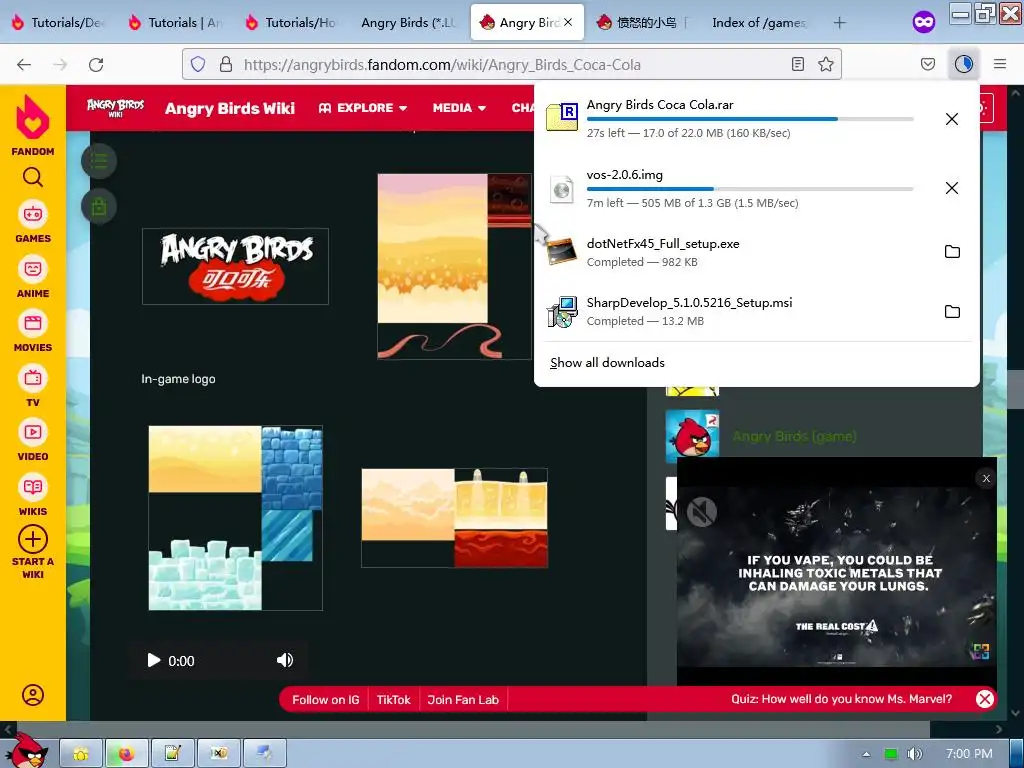Switch to the Tutorials | An tab

[174, 22]
